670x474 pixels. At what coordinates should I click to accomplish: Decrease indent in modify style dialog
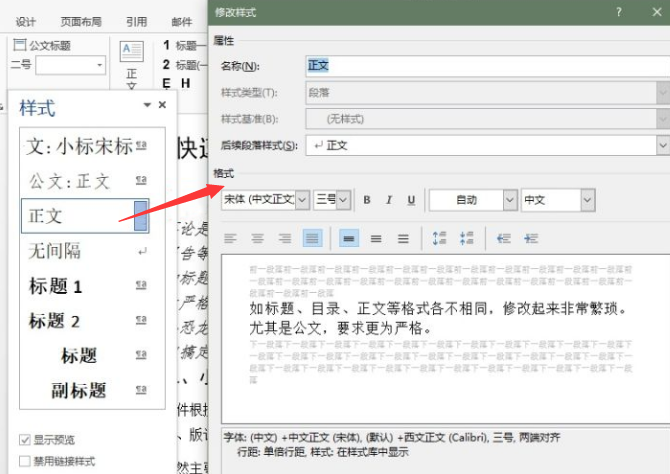tap(503, 238)
